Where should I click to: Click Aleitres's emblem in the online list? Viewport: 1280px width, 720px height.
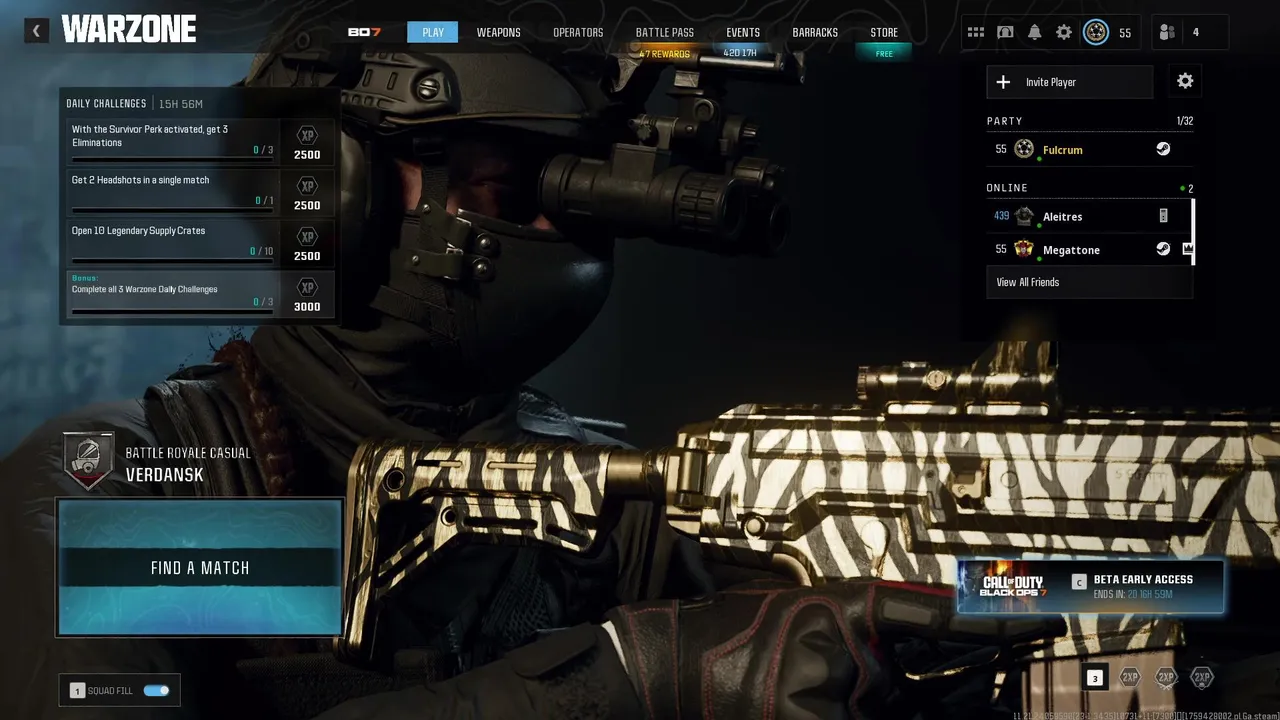(1024, 216)
